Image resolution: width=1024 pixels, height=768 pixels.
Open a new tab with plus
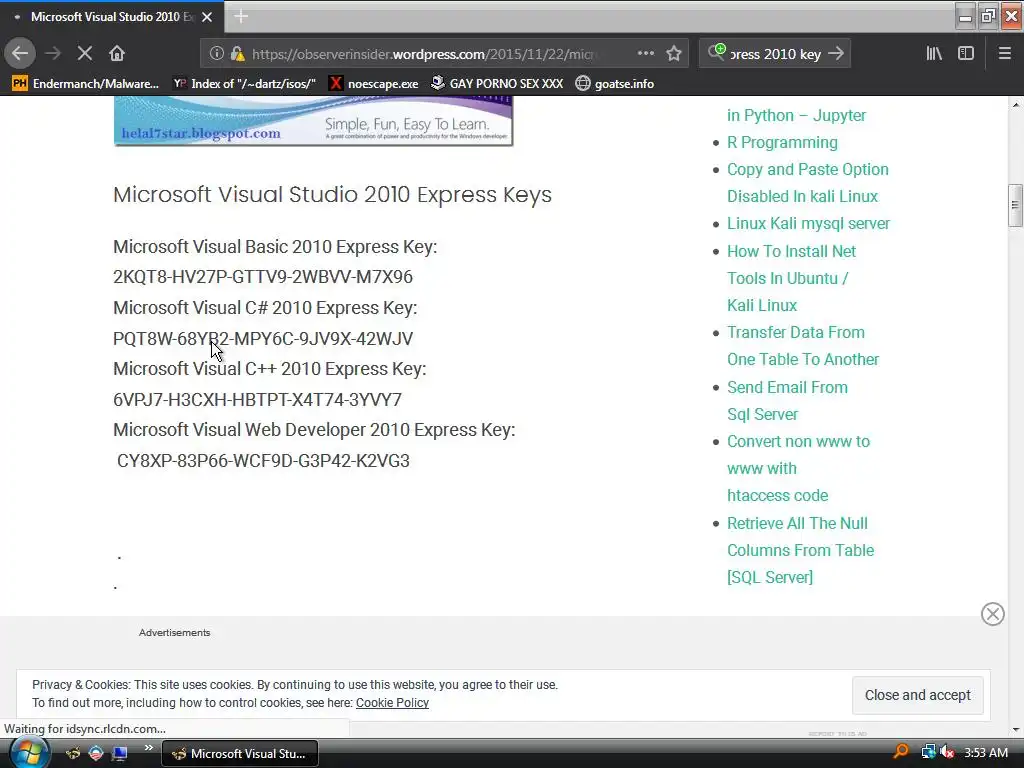pyautogui.click(x=241, y=16)
